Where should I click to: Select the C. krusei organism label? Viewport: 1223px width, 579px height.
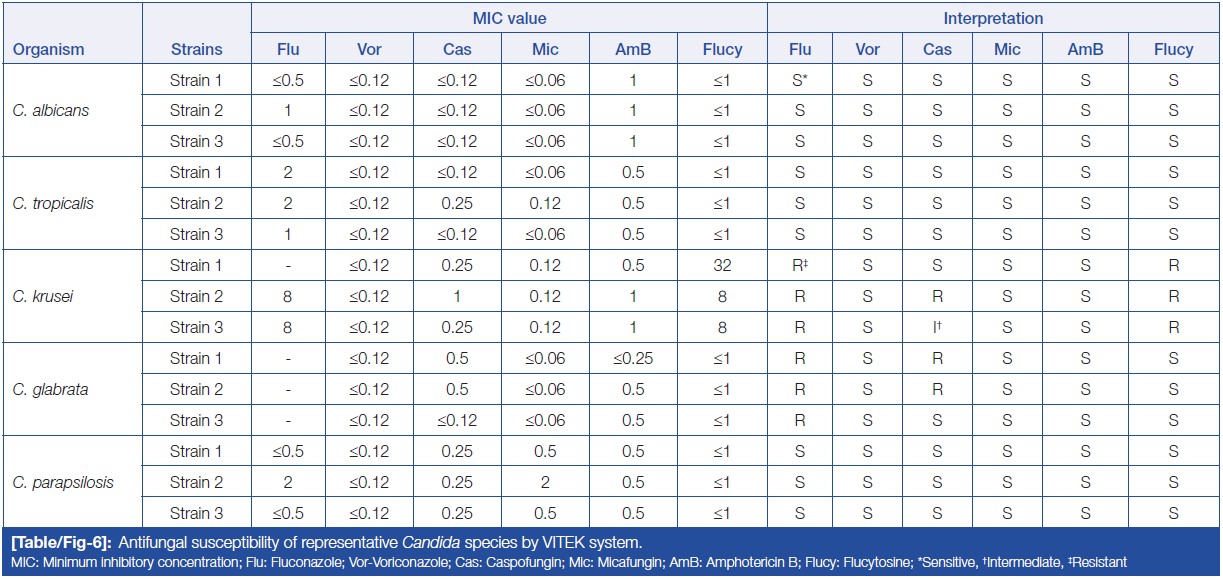point(43,296)
